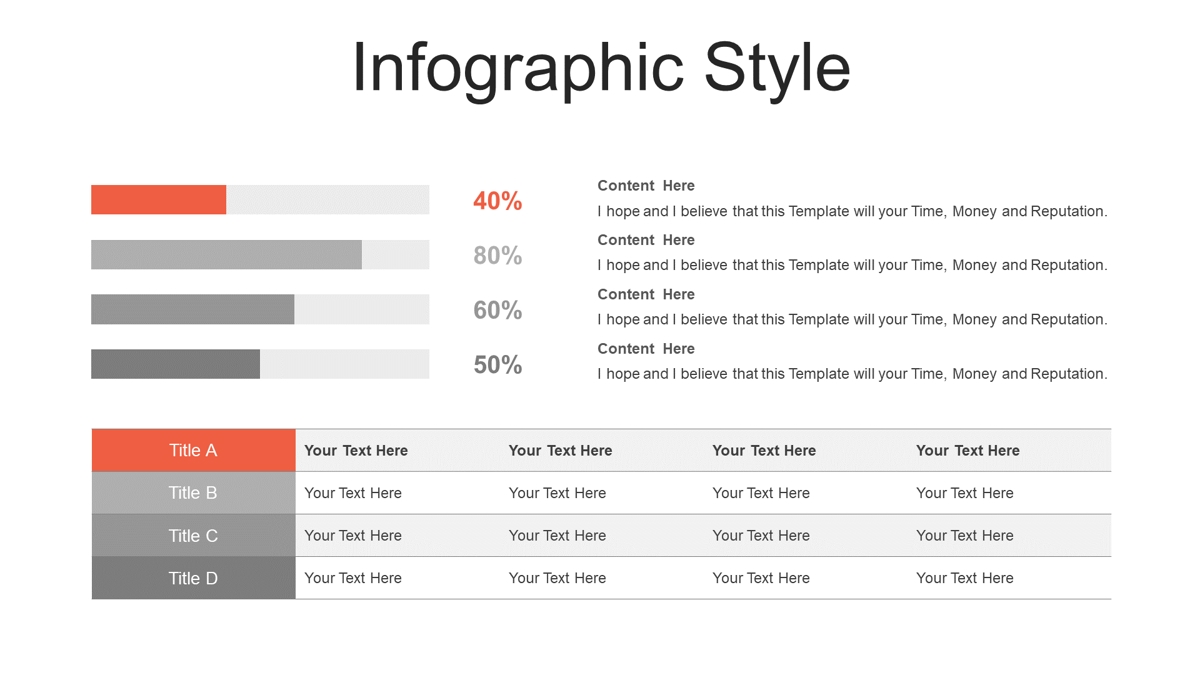Select the orange Title A cell
The width and height of the screenshot is (1200, 675).
[x=193, y=450]
